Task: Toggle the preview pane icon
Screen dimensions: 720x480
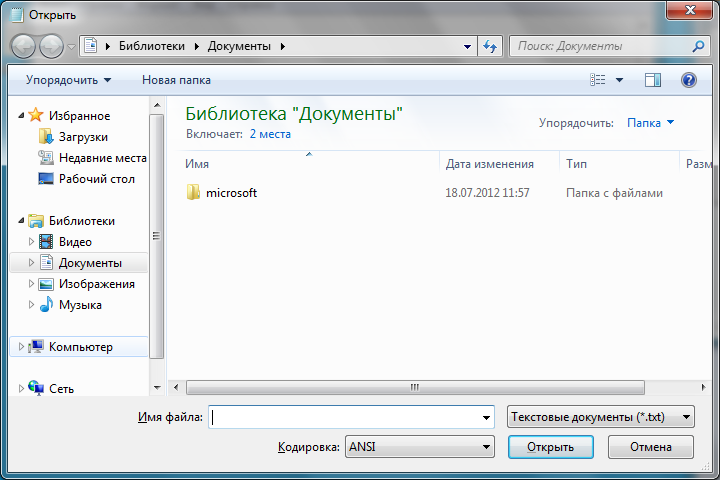Action: point(653,80)
